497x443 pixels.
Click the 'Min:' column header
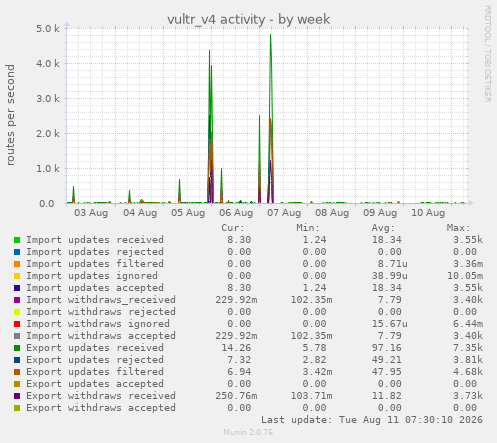[308, 228]
